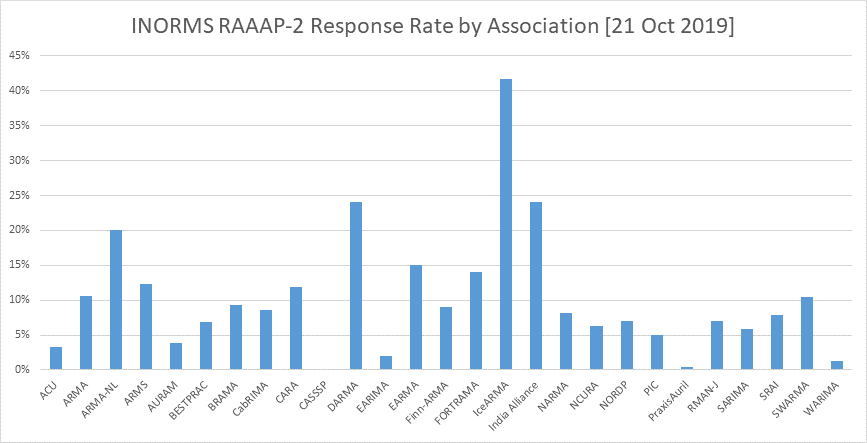Click the SRAI data bar
This screenshot has height=443, width=867.
[x=776, y=342]
